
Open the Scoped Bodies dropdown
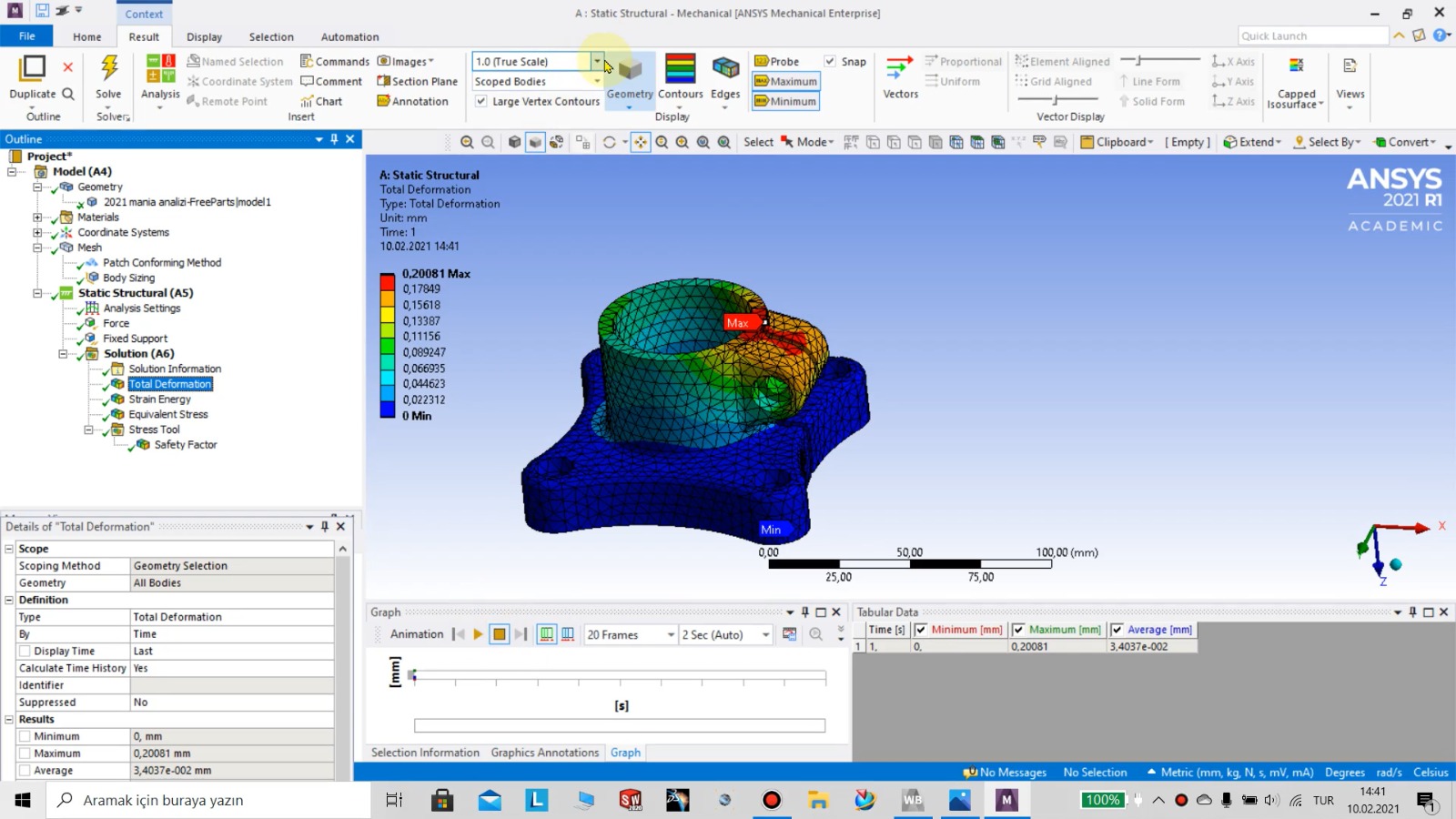597,82
